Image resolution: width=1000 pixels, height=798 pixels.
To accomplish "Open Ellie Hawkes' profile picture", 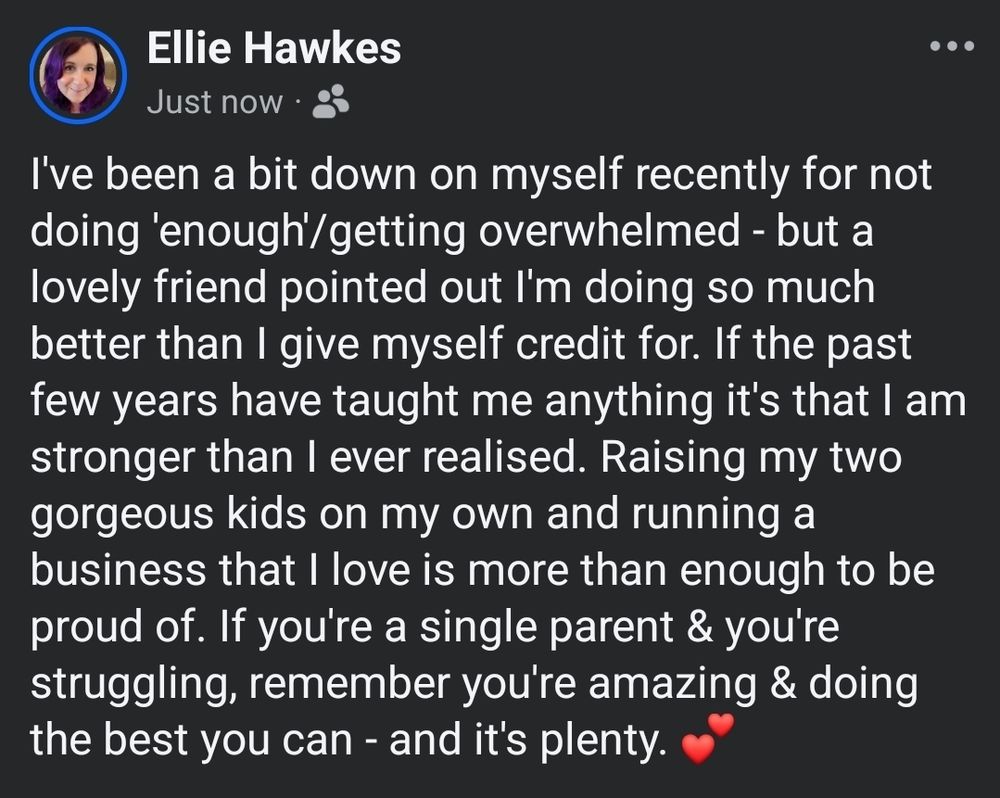I will [x=78, y=75].
